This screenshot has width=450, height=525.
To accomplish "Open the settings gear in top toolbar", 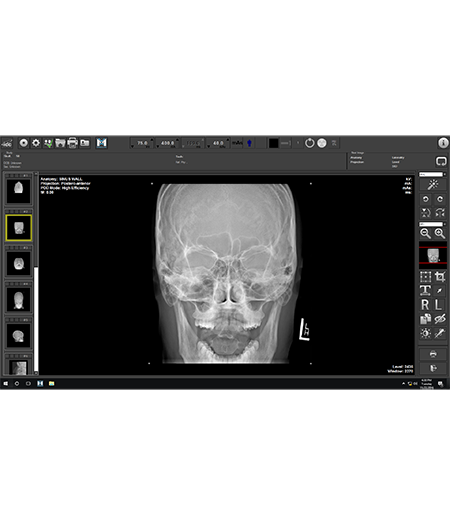I will click(36, 143).
